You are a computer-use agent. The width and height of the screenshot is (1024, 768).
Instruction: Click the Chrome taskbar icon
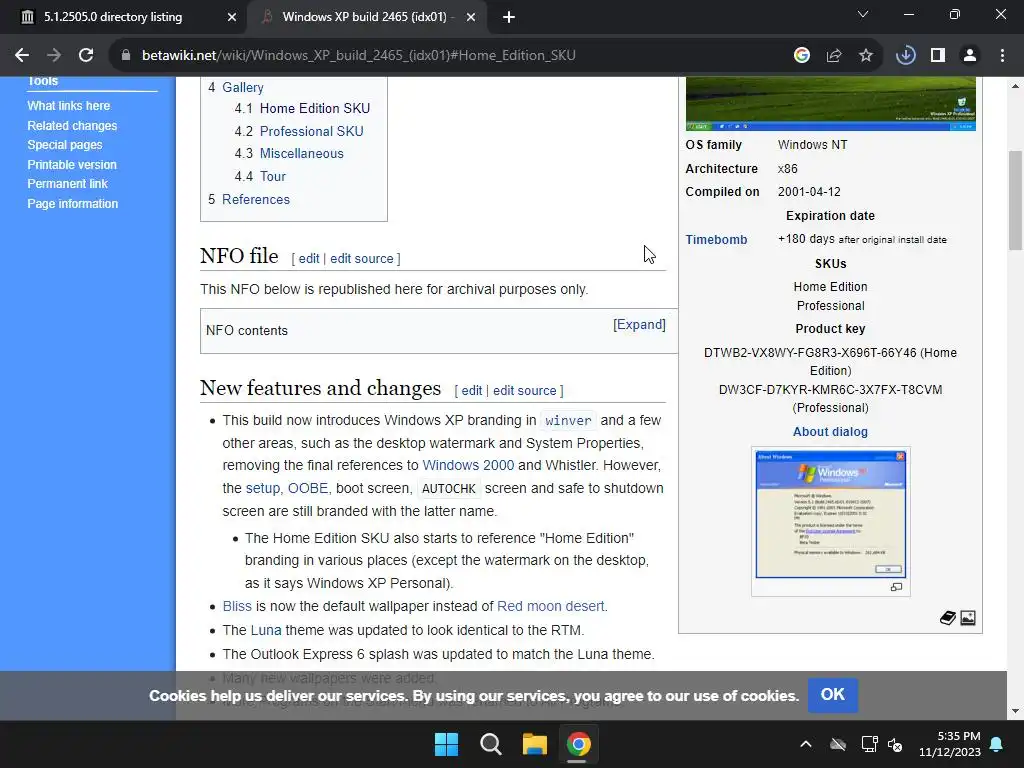coord(578,744)
